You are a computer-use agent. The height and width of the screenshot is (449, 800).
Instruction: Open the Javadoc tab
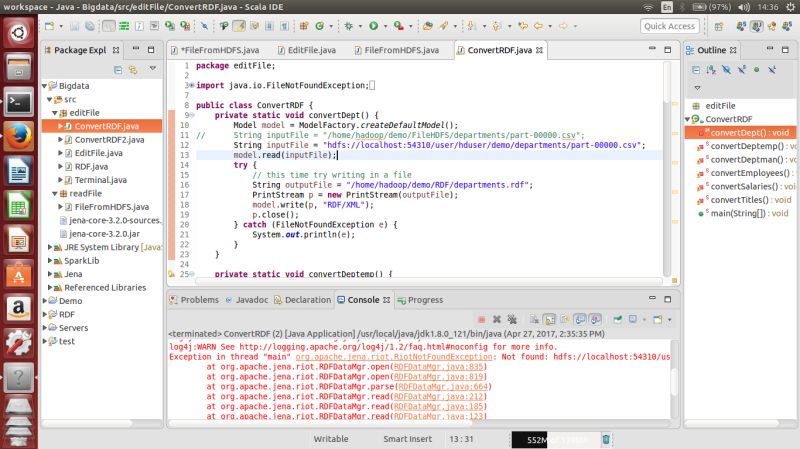click(246, 300)
